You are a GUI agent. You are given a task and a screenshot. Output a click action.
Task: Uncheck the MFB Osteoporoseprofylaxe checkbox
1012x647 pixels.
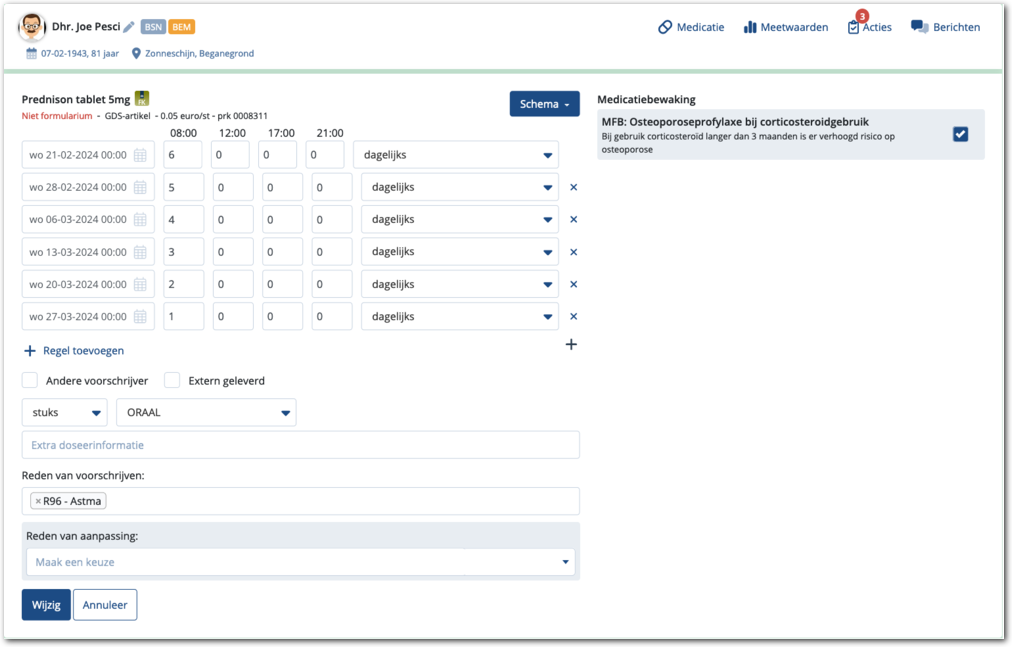(x=960, y=134)
